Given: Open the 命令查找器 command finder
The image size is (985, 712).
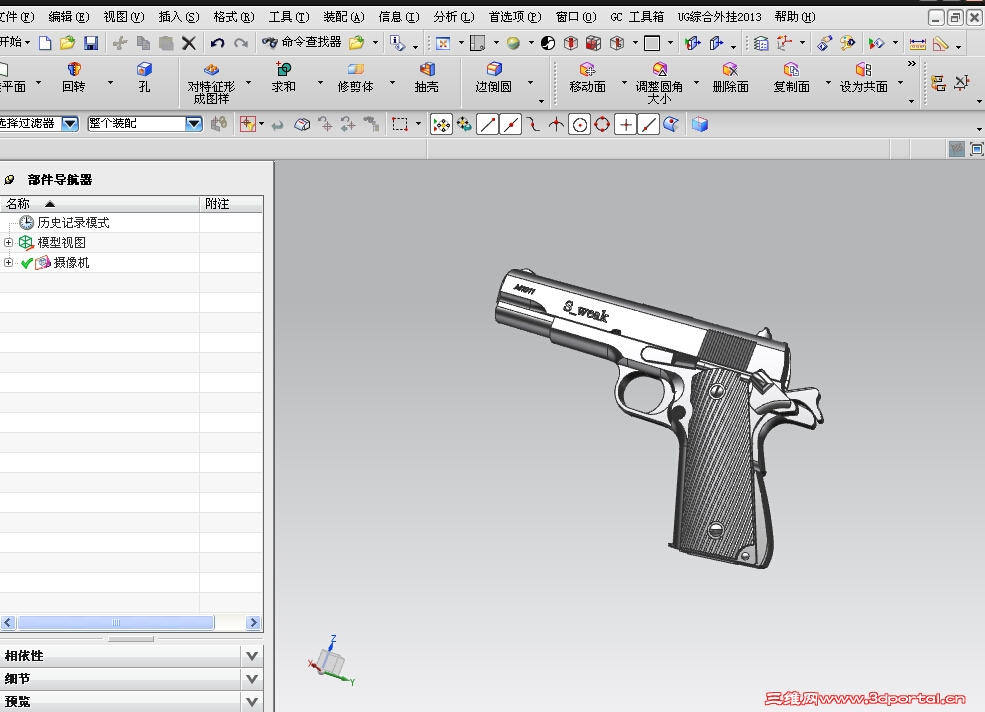Looking at the screenshot, I should click(302, 42).
